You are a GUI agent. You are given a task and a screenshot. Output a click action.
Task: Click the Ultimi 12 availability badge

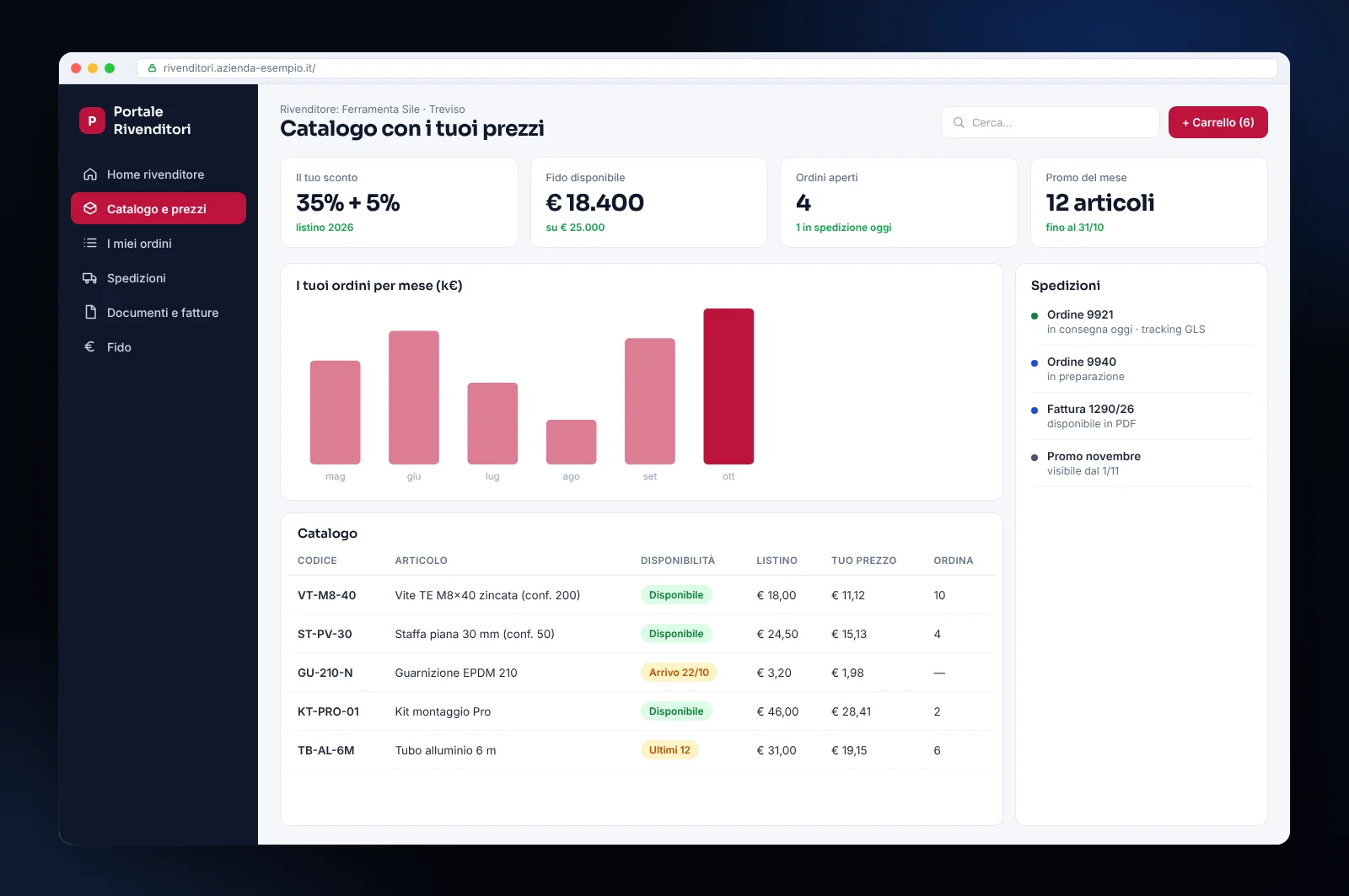click(669, 750)
